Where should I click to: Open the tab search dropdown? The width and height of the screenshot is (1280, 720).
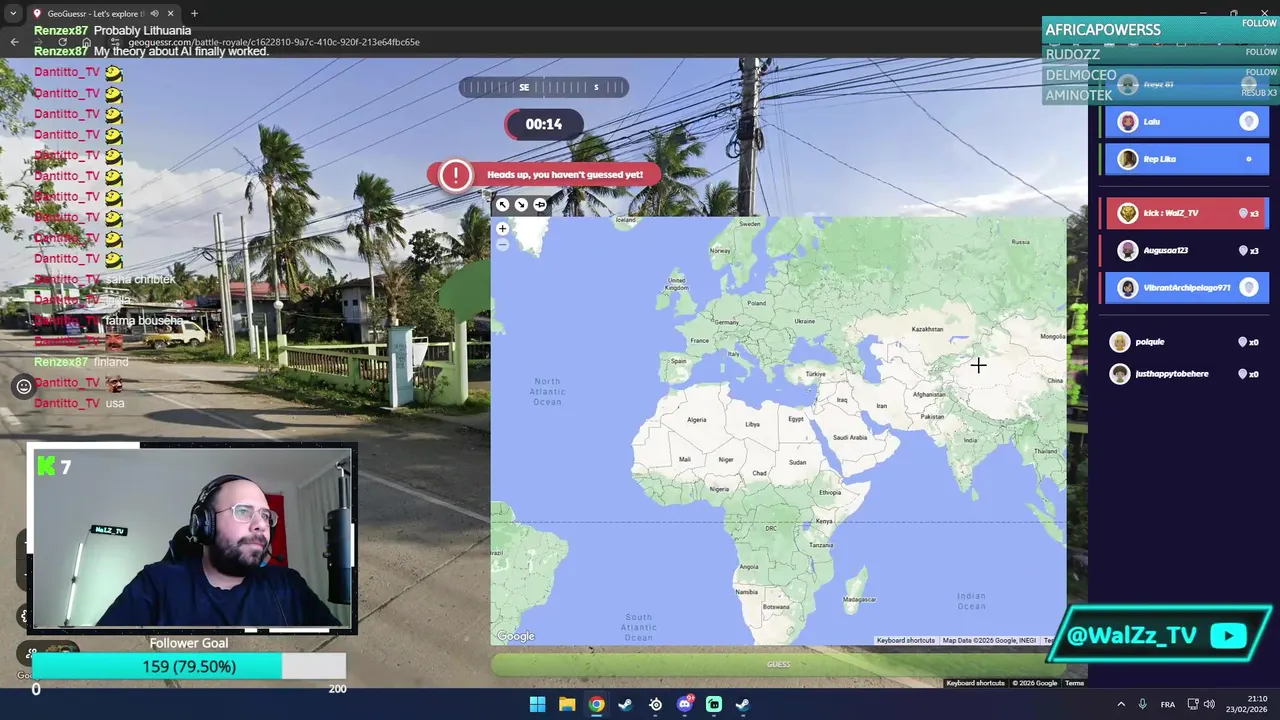(13, 13)
